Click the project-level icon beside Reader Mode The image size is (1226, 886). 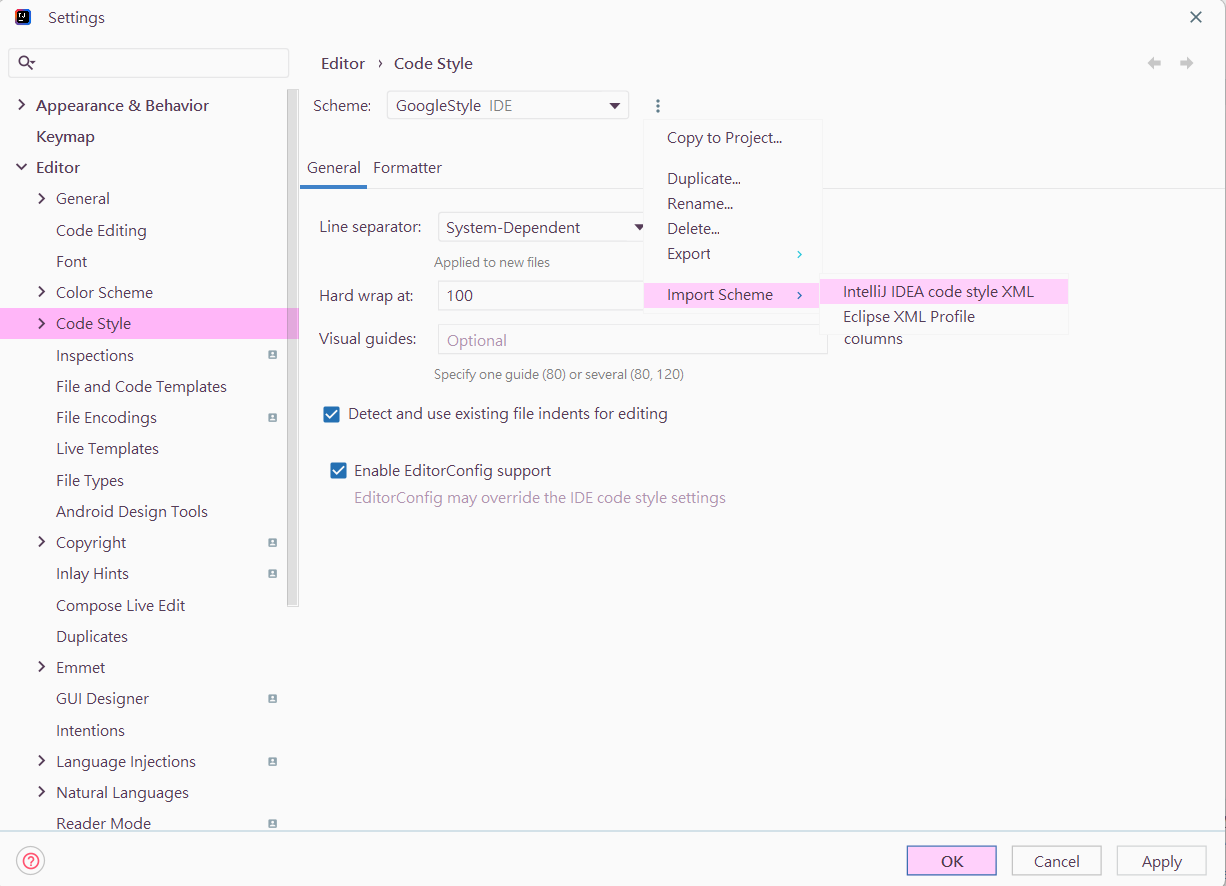[x=272, y=823]
